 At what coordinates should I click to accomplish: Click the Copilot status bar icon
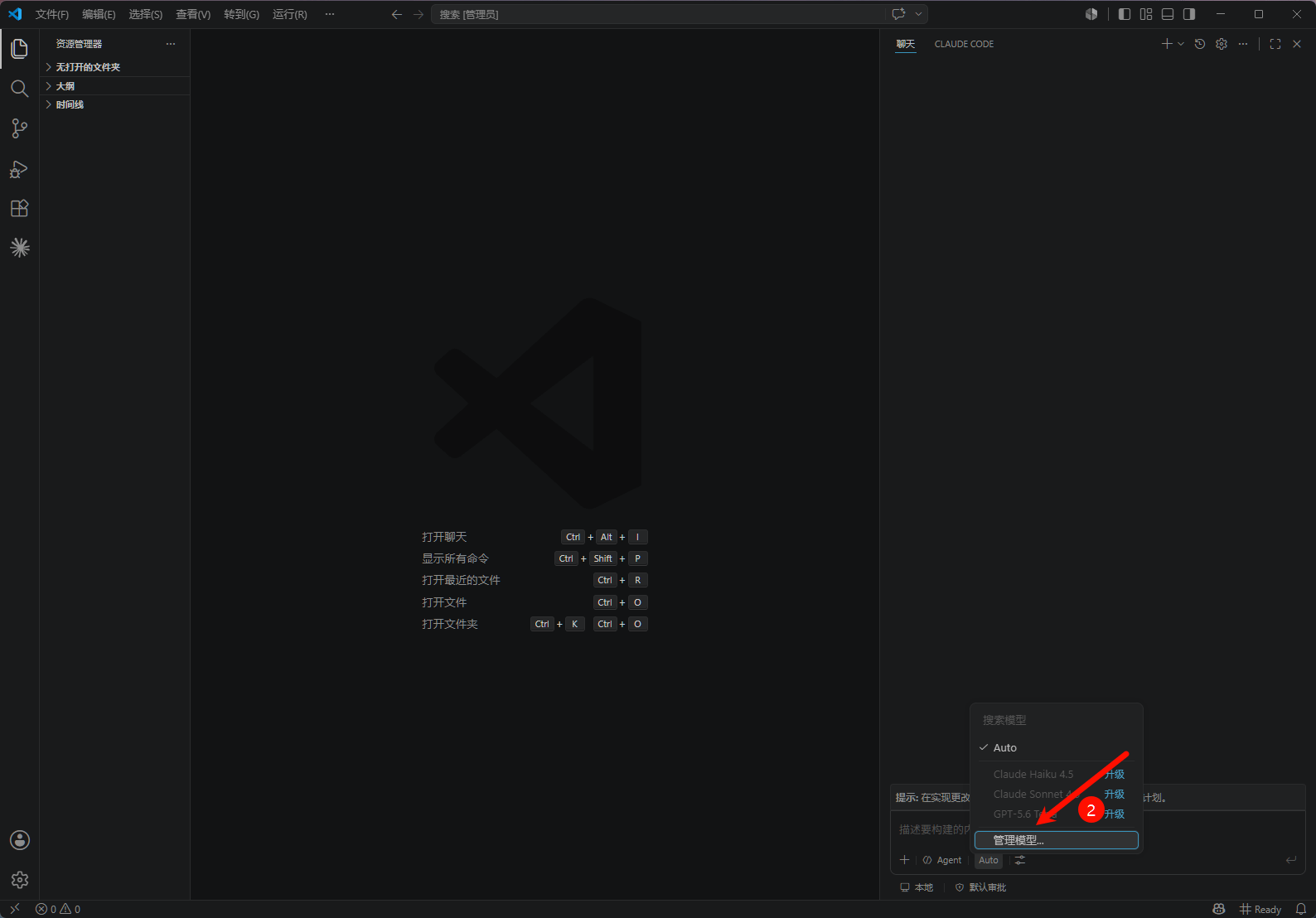[x=1219, y=909]
